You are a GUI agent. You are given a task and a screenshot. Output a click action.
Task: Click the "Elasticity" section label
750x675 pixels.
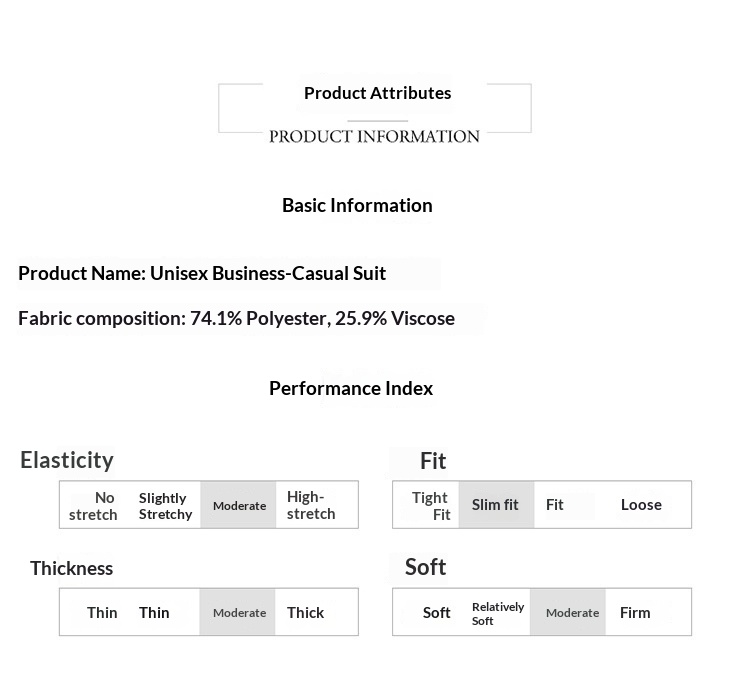click(x=67, y=460)
